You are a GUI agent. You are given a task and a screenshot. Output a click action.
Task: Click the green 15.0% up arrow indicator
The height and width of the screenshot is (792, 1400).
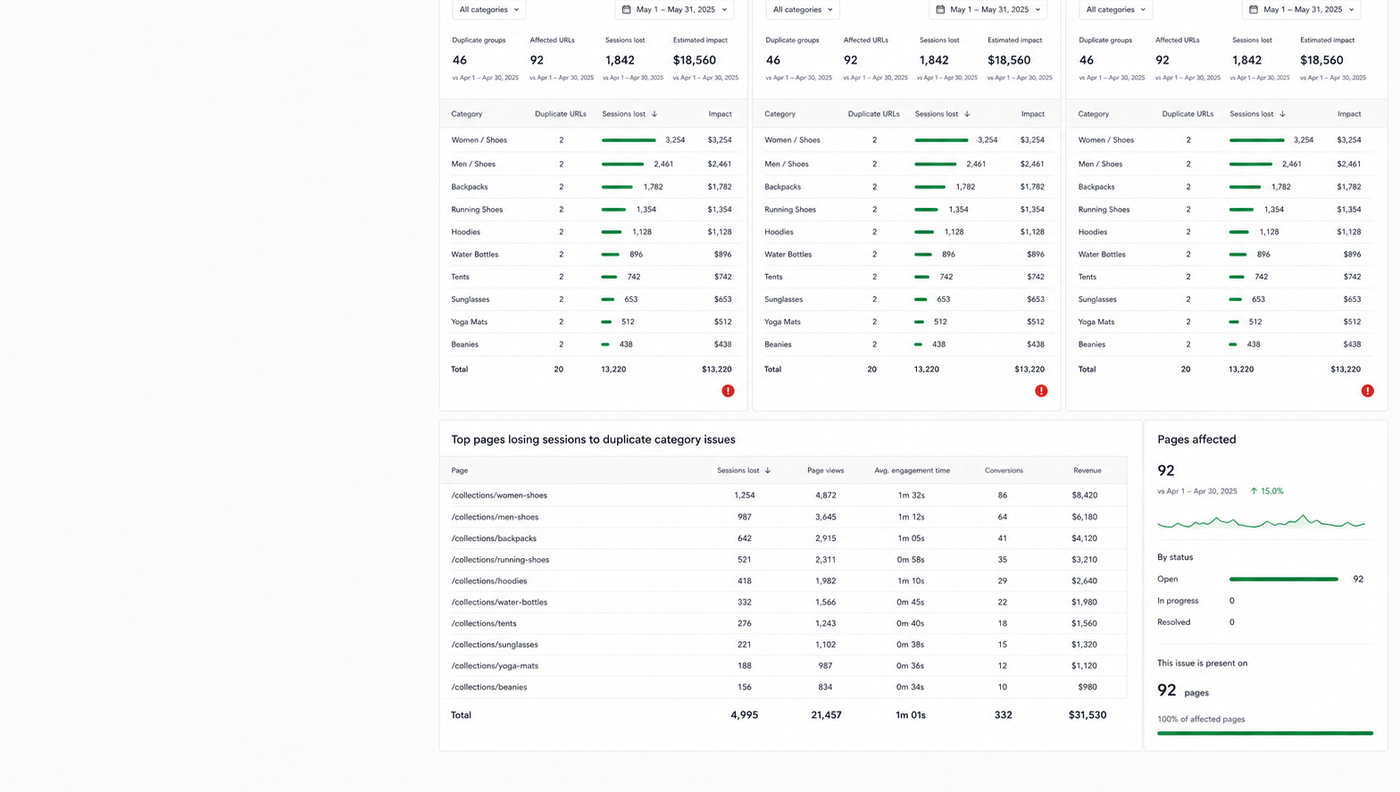[1254, 491]
